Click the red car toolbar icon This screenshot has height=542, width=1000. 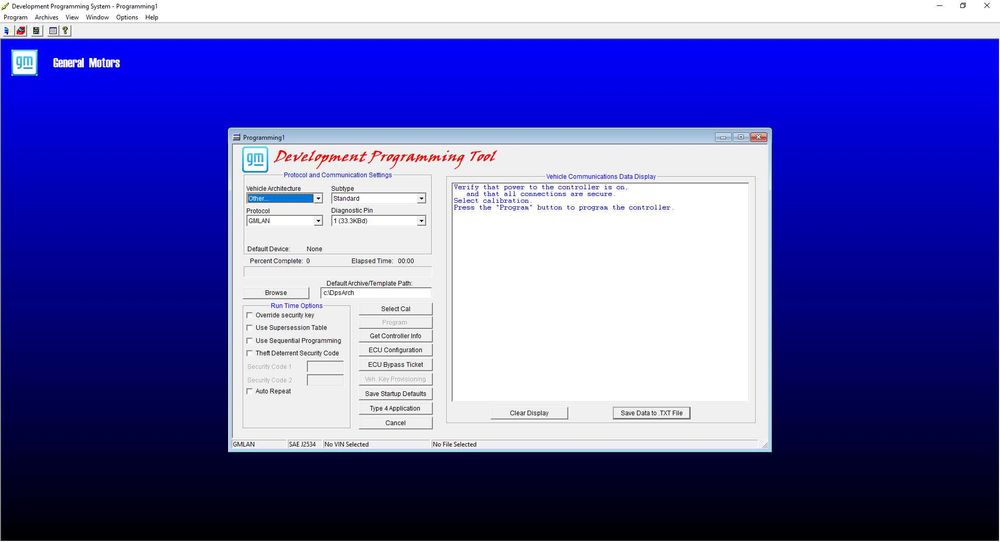pos(21,31)
